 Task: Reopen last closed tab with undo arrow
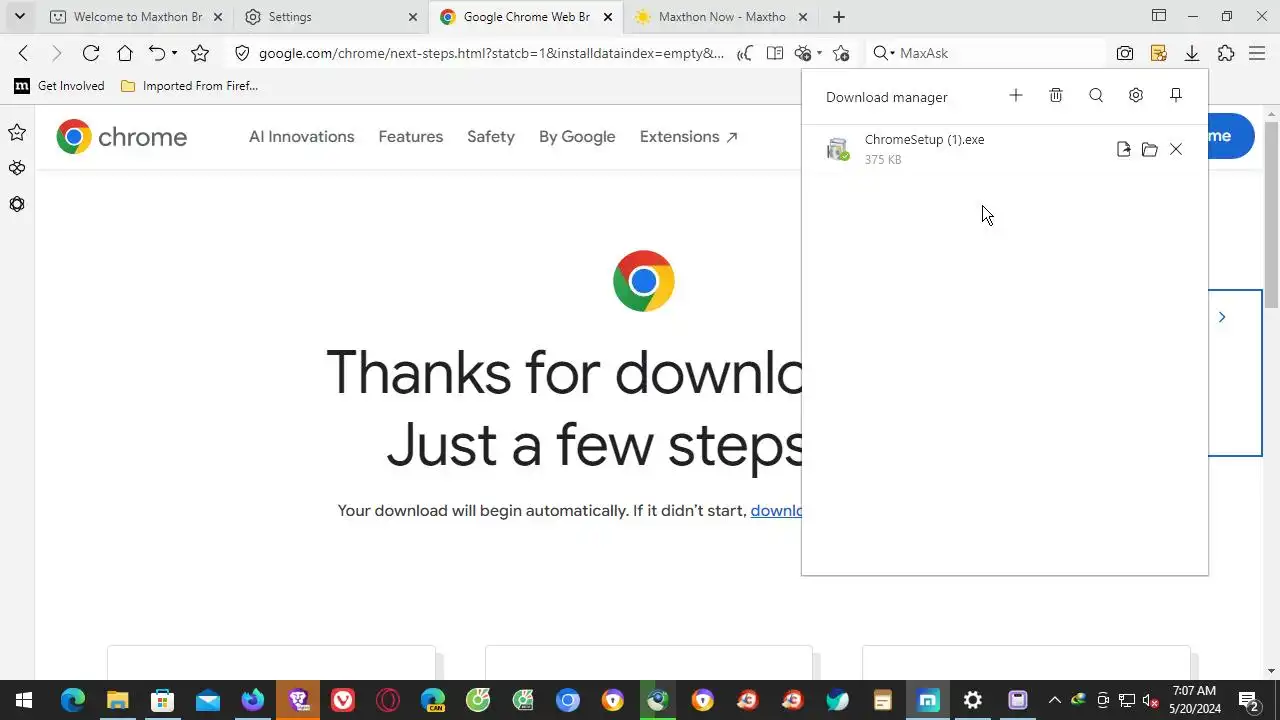click(156, 53)
